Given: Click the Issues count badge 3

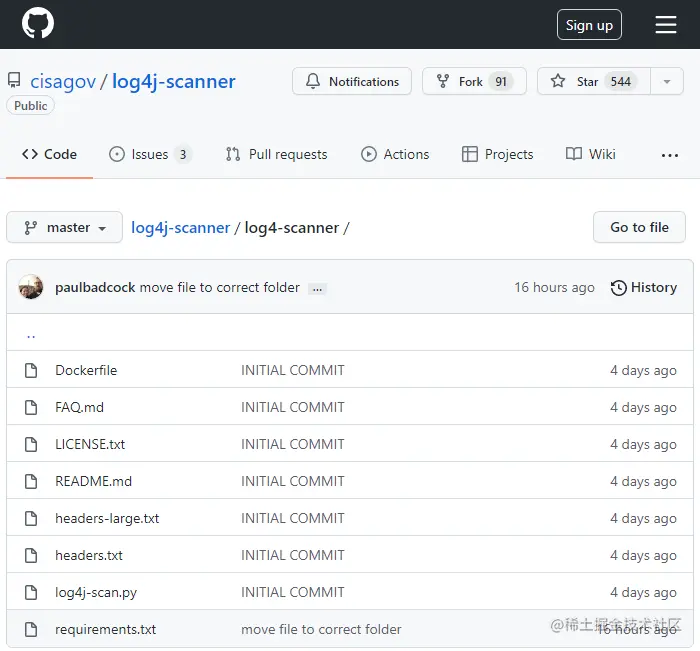Looking at the screenshot, I should (183, 154).
